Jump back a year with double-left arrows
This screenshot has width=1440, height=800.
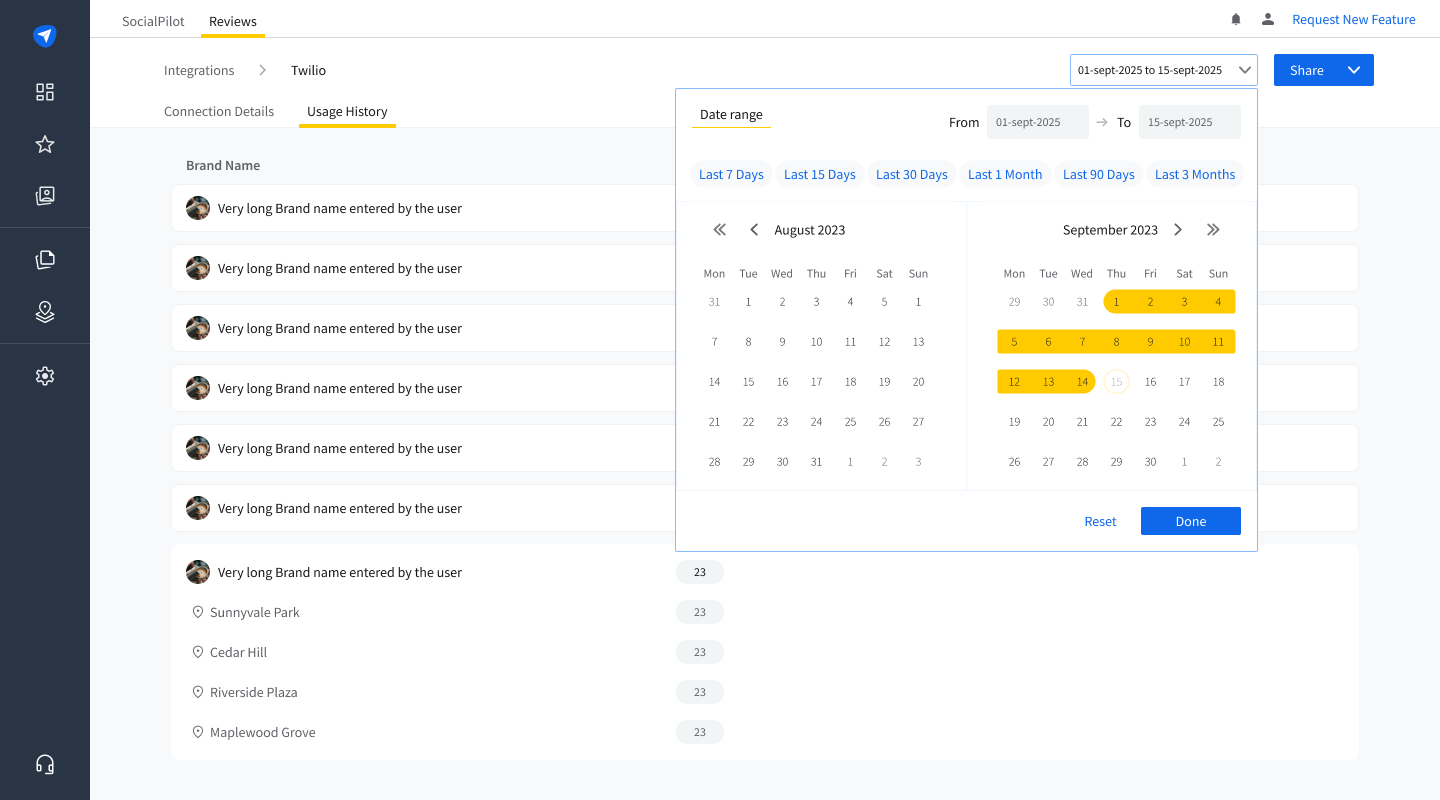[719, 230]
